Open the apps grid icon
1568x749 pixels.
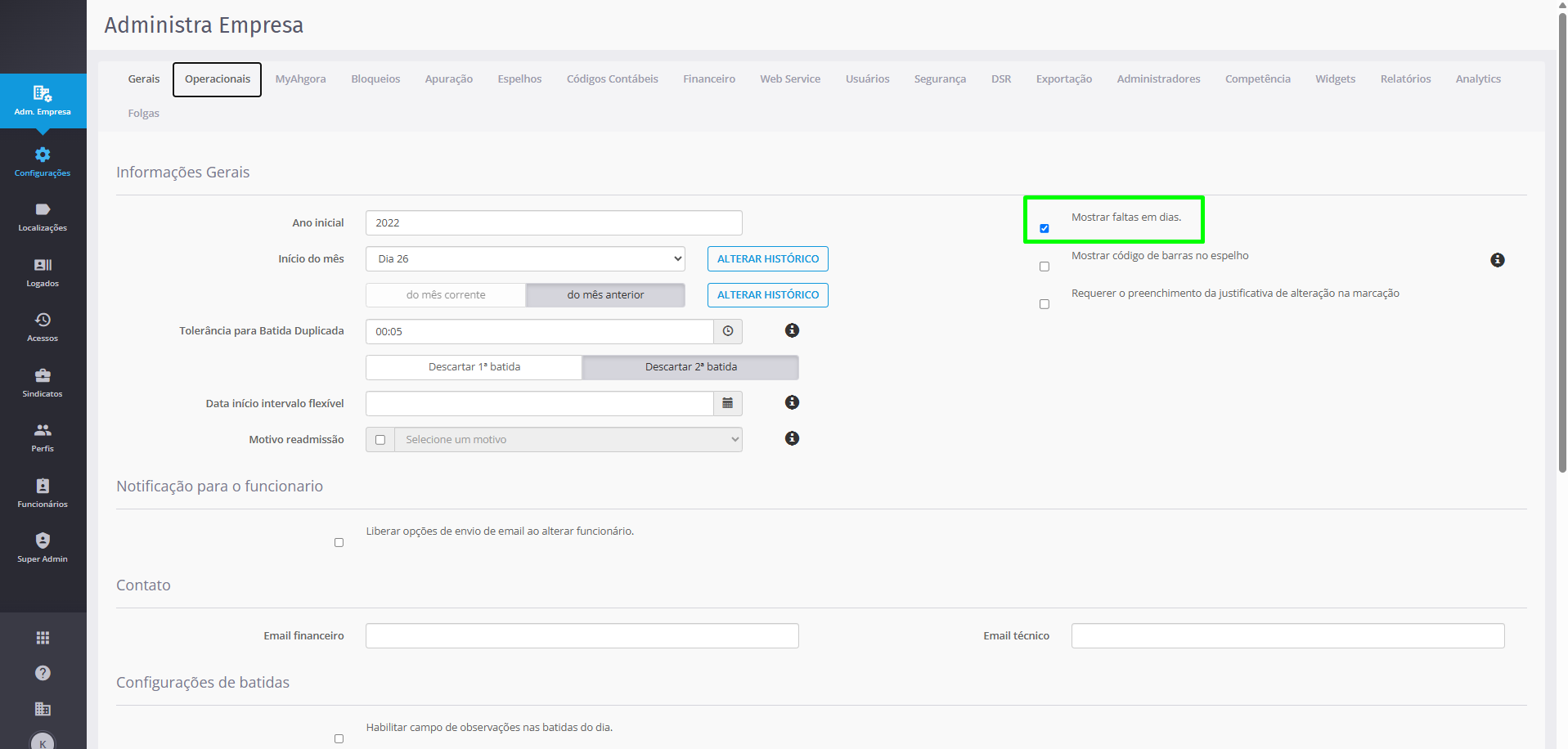click(43, 638)
